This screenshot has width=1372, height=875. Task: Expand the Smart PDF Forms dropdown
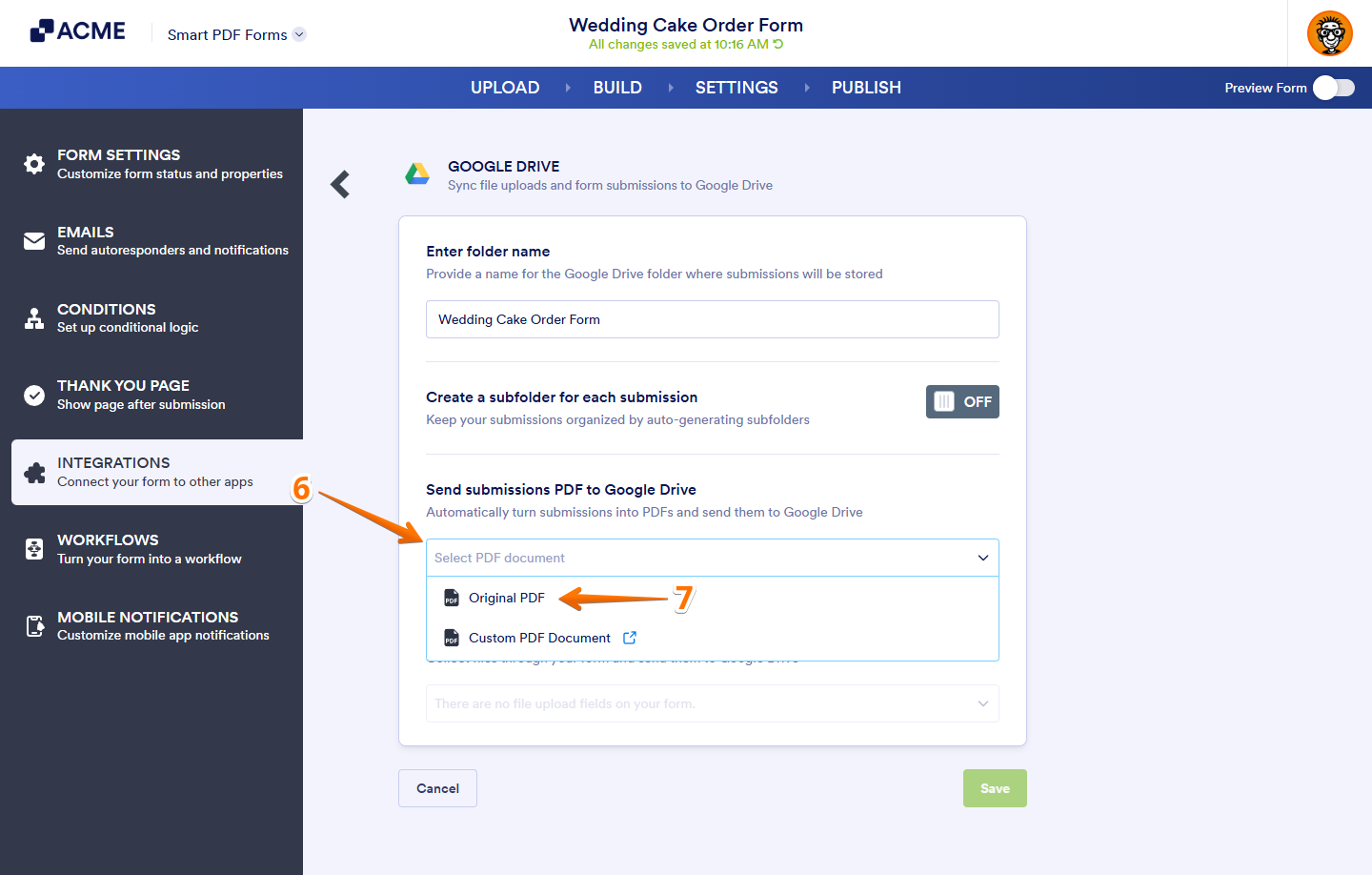[x=301, y=34]
